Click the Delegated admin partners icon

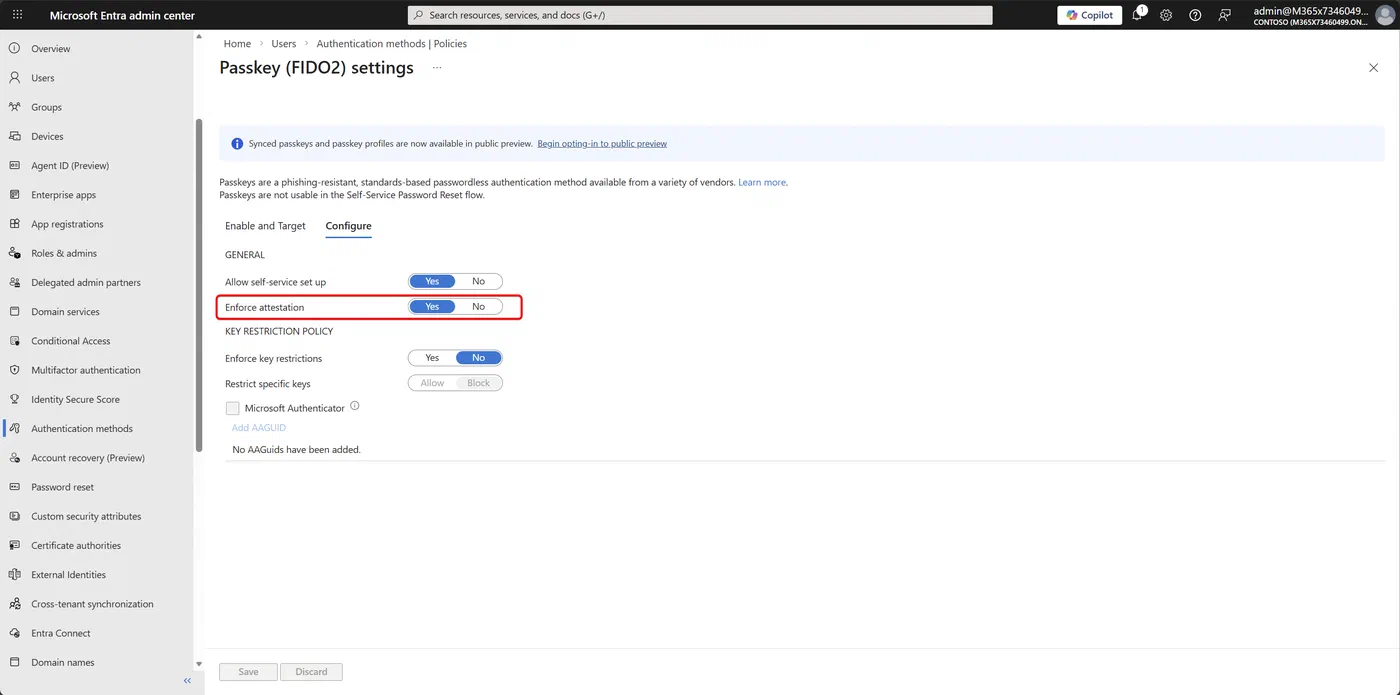(14, 282)
